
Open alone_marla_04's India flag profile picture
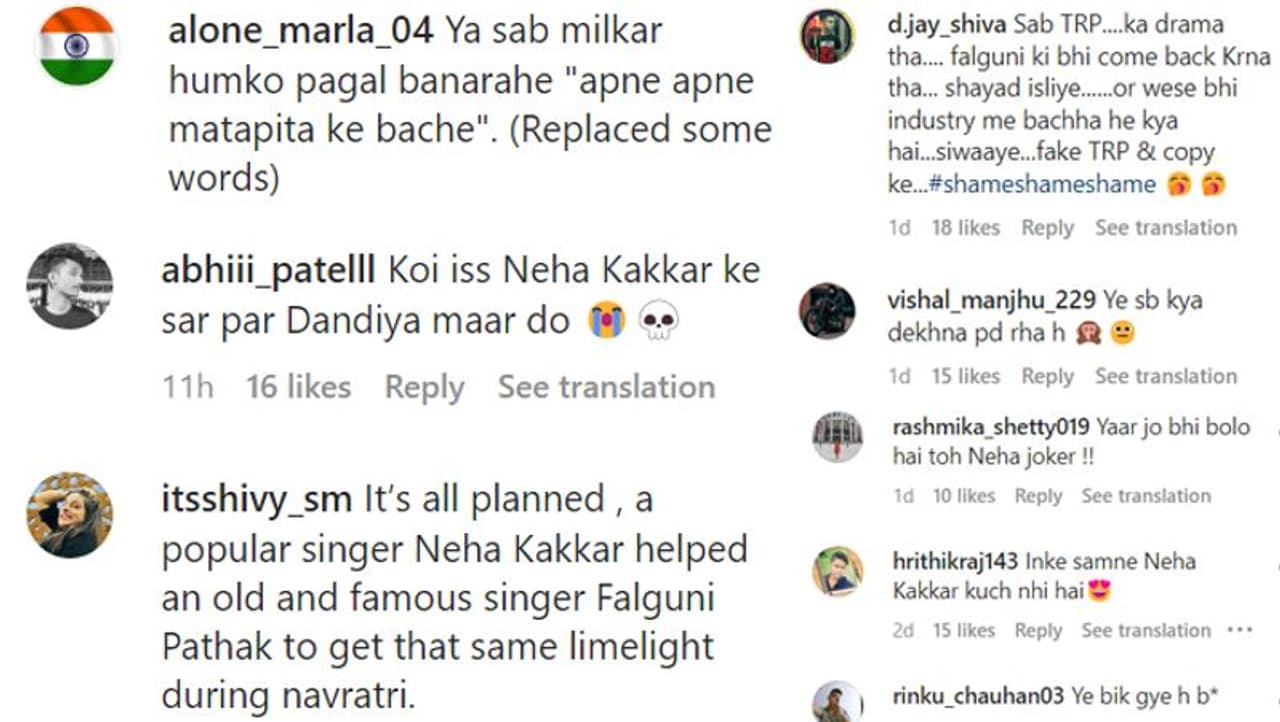(x=78, y=45)
